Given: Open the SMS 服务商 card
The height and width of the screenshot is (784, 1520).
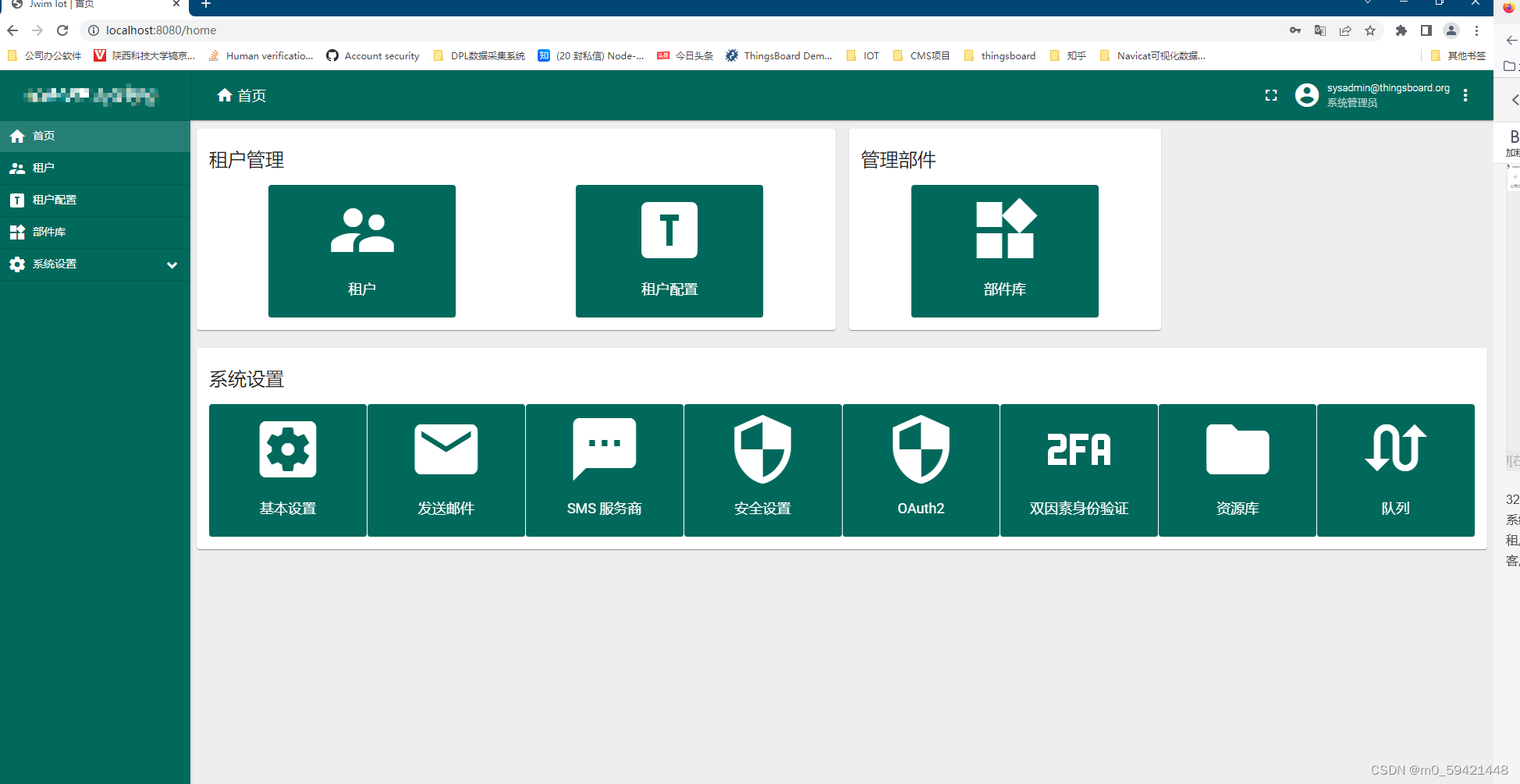Looking at the screenshot, I should [x=605, y=470].
